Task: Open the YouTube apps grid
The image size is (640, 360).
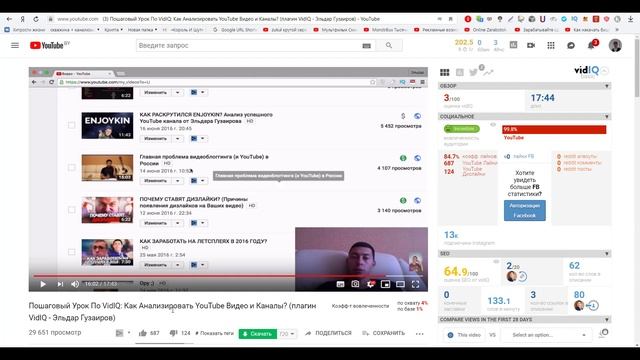Action: point(551,45)
